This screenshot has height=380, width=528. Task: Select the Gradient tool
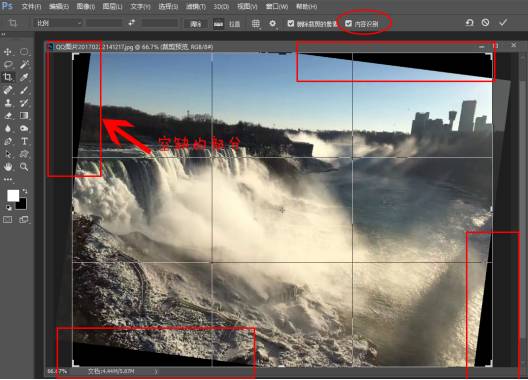click(x=24, y=116)
